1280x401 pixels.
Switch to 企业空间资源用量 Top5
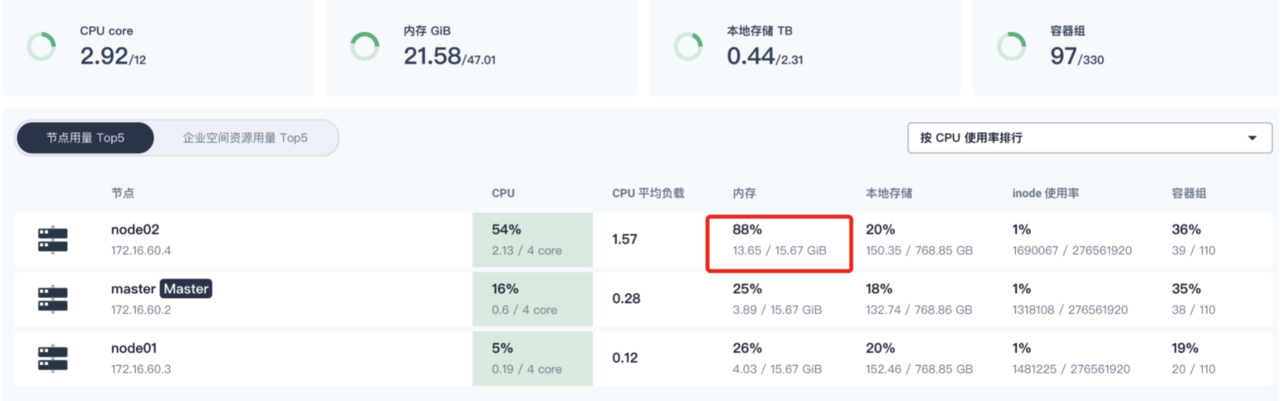[x=245, y=138]
